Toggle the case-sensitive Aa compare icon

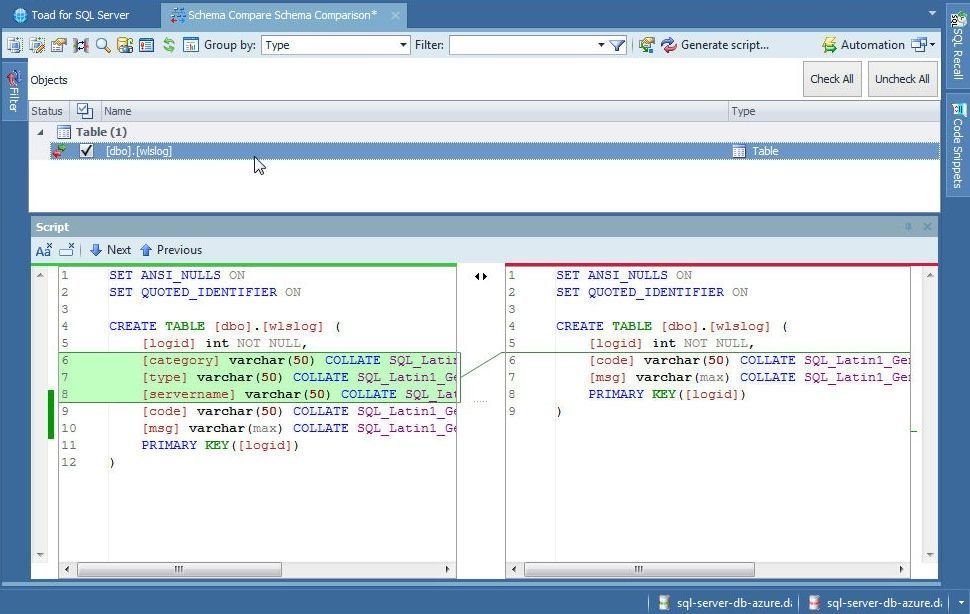[x=43, y=250]
